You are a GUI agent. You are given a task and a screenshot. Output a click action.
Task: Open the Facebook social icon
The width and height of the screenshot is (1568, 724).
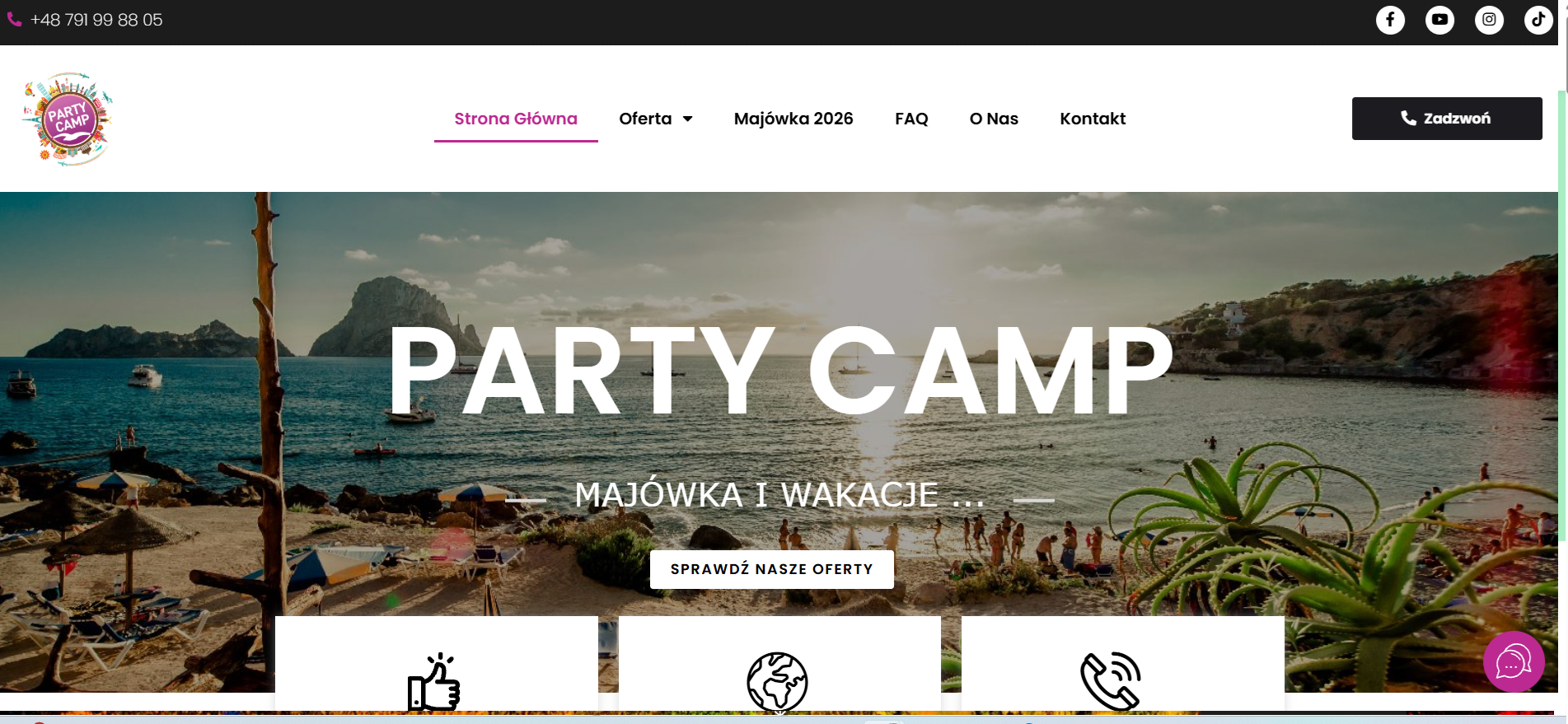1390,20
